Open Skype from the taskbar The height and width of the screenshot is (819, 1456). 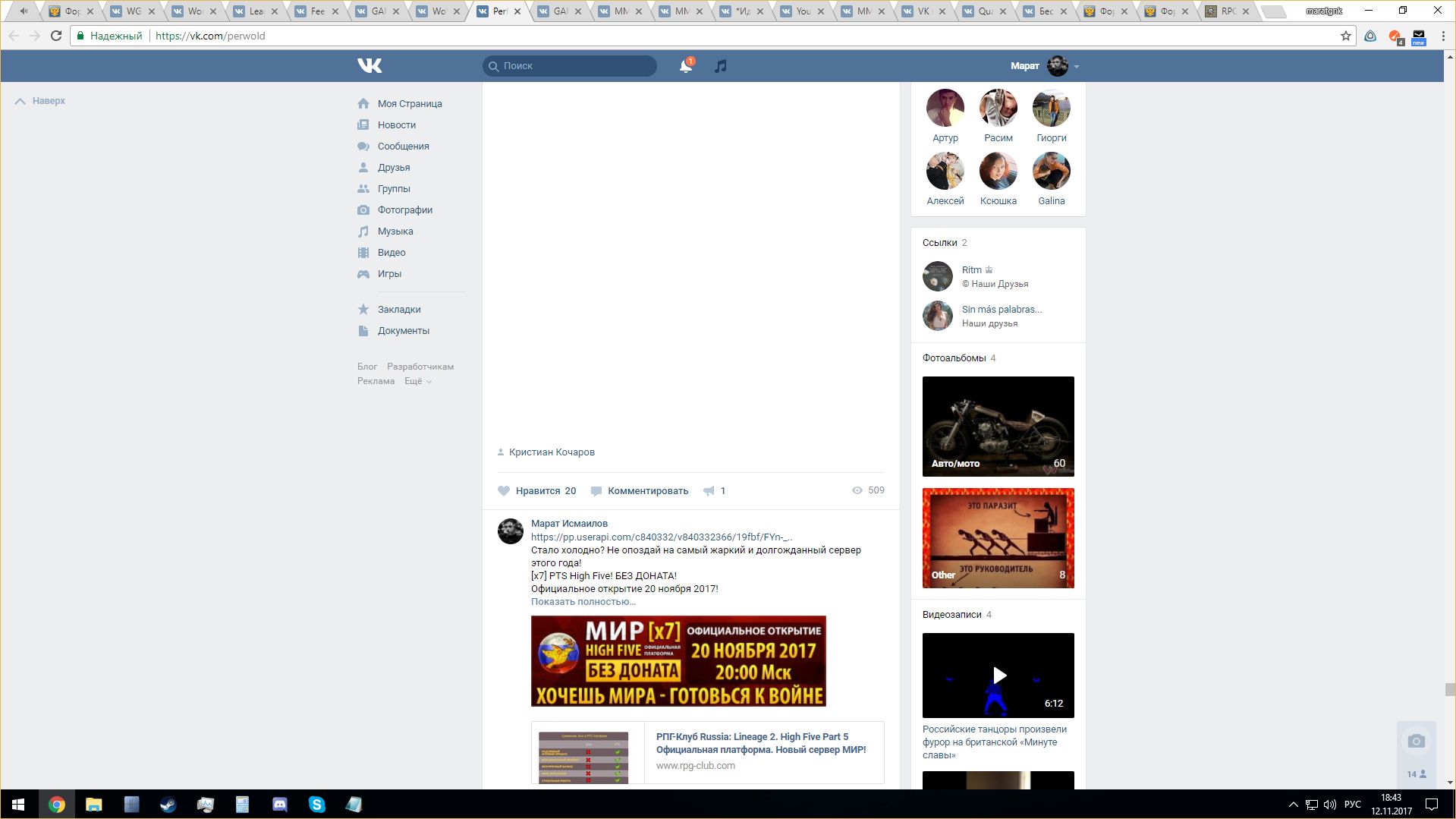coord(316,805)
